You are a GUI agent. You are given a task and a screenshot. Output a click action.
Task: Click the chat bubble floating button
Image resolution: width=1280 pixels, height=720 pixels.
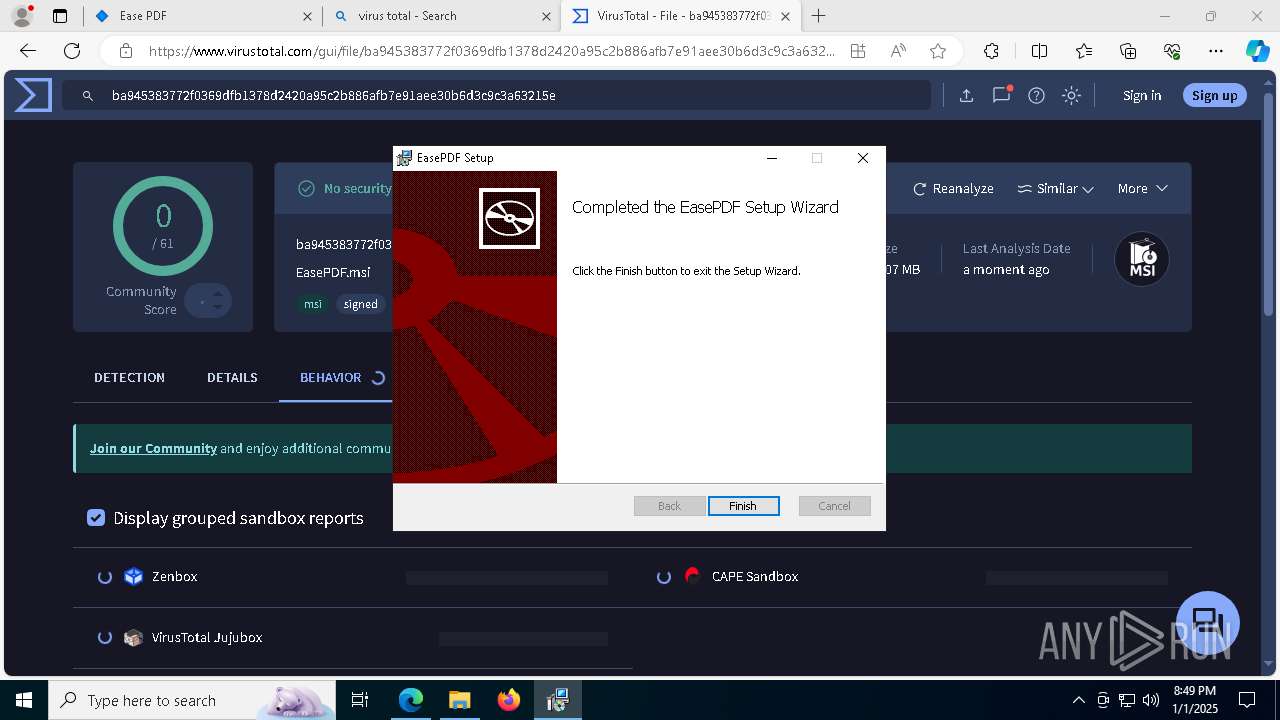click(x=1208, y=622)
